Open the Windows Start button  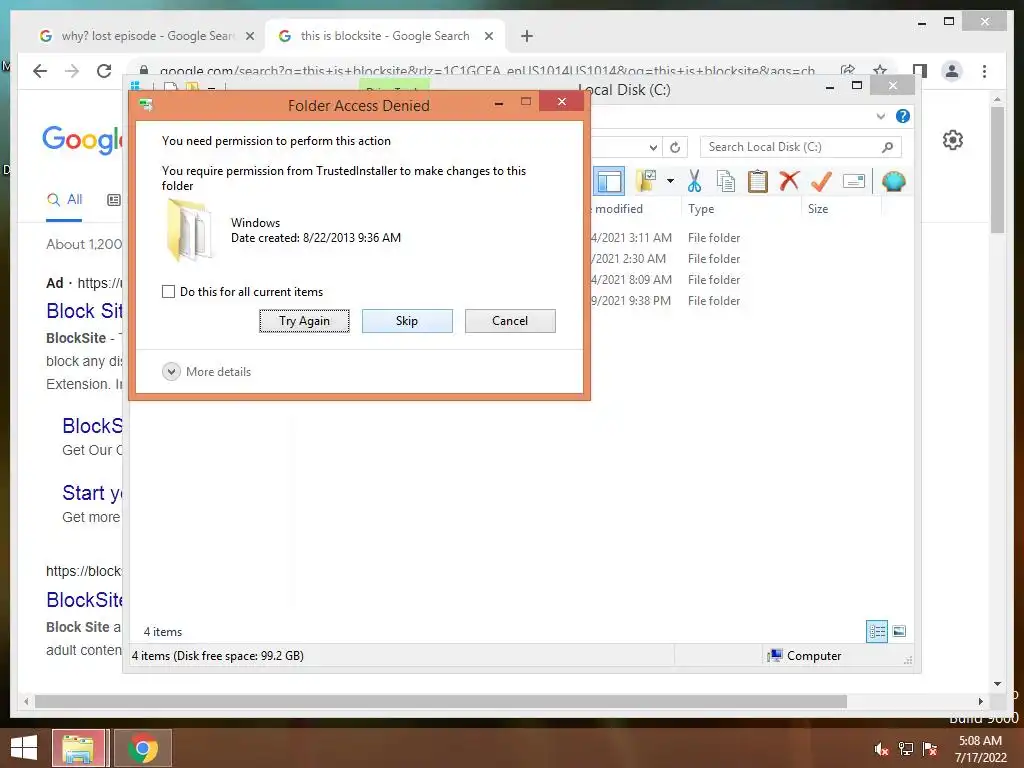pyautogui.click(x=24, y=748)
